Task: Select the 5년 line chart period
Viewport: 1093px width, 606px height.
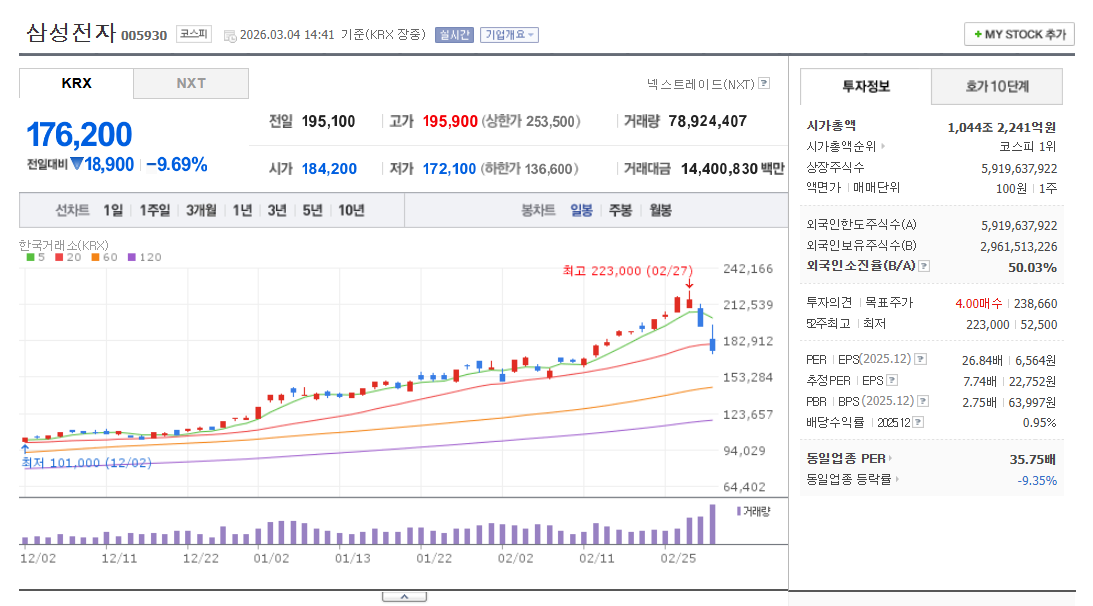Action: pyautogui.click(x=312, y=210)
